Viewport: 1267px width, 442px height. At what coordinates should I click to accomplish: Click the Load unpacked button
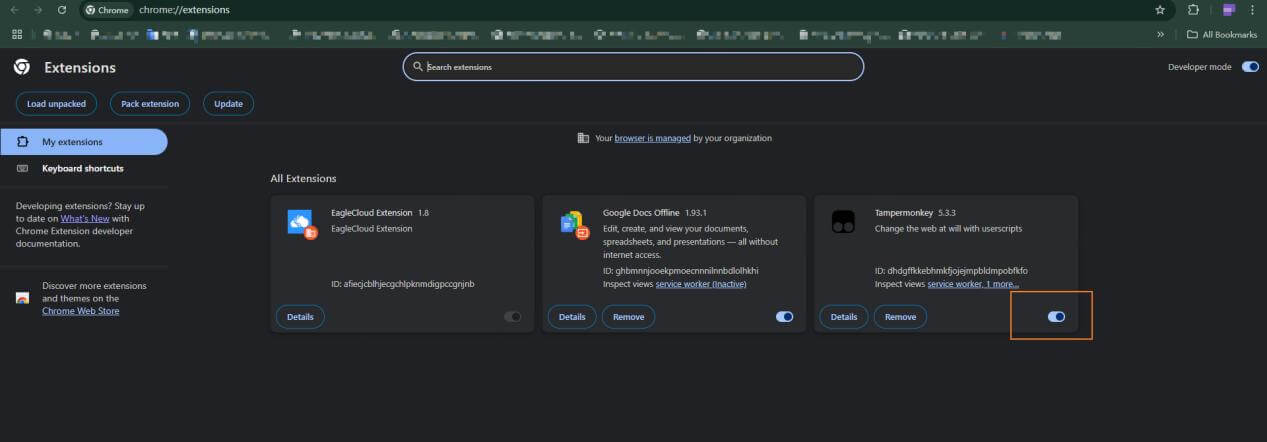tap(56, 104)
